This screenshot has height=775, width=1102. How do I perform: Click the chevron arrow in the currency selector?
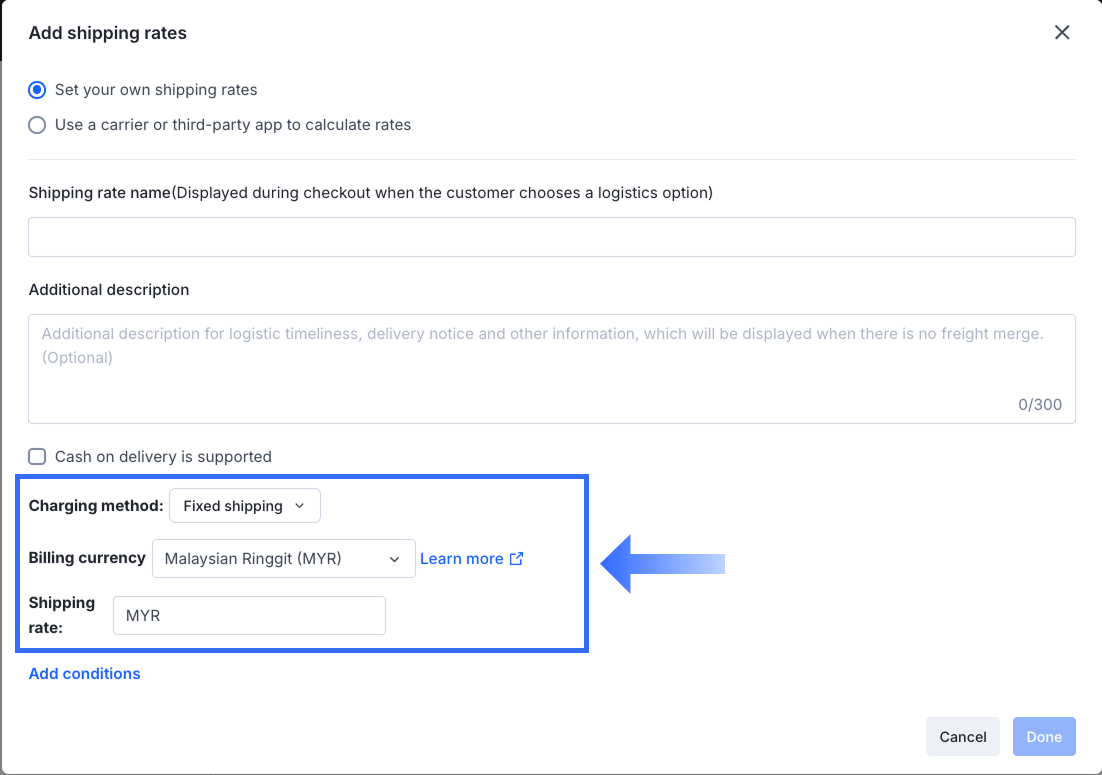[394, 559]
